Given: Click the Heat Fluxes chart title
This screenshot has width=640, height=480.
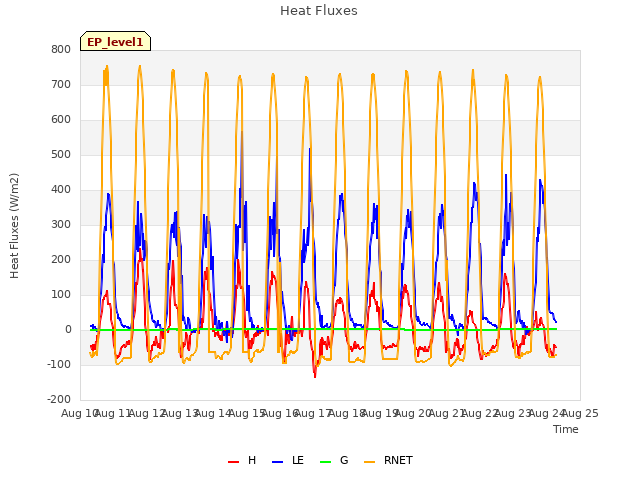Looking at the screenshot, I should [x=319, y=11].
